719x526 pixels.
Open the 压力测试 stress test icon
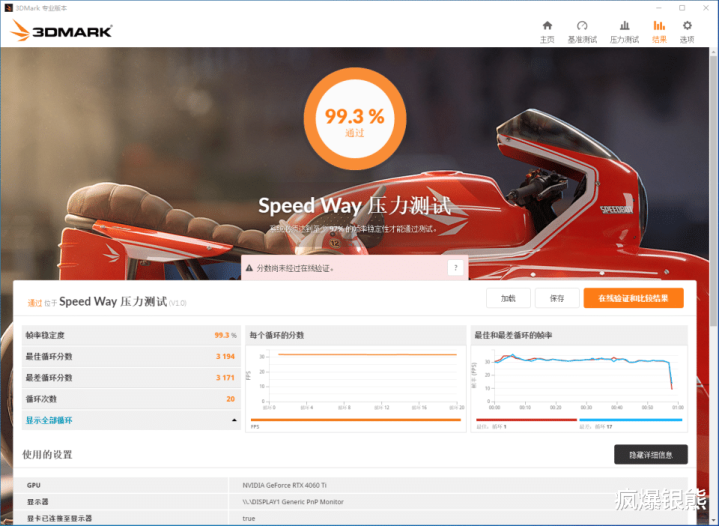click(x=624, y=32)
